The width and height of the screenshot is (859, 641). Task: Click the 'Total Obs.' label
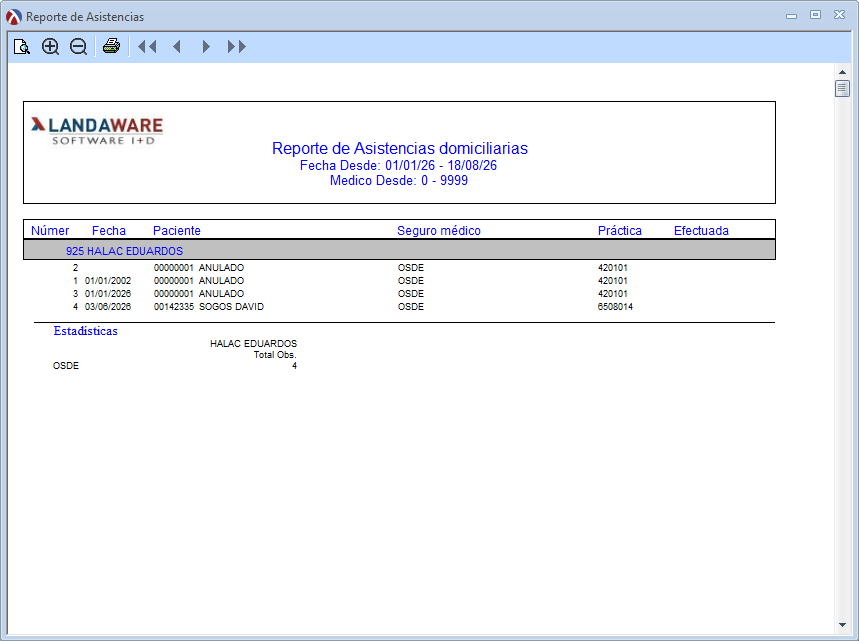pos(275,355)
